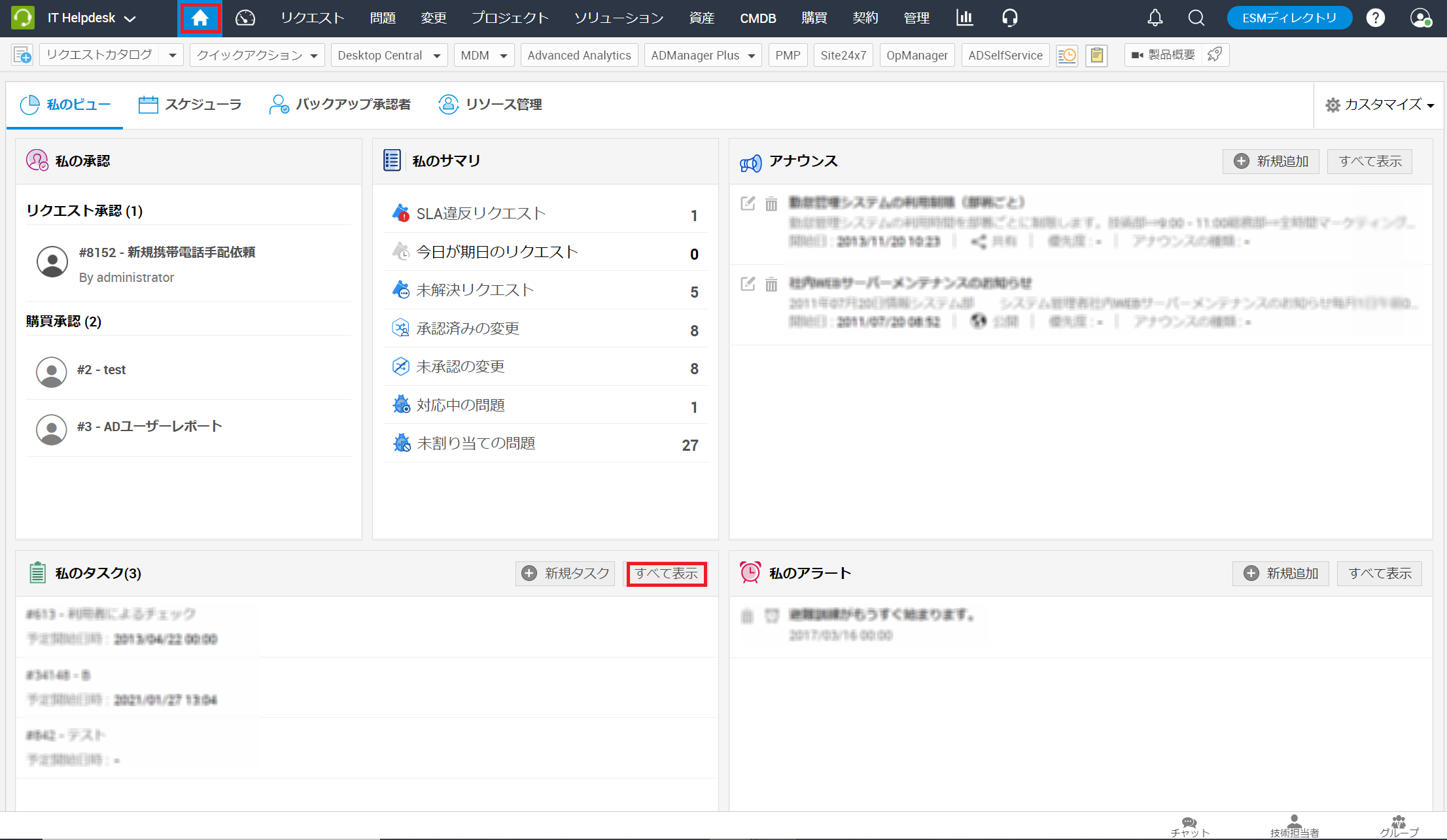Open the notifications bell
Screen dimensions: 1447x840
(1155, 18)
